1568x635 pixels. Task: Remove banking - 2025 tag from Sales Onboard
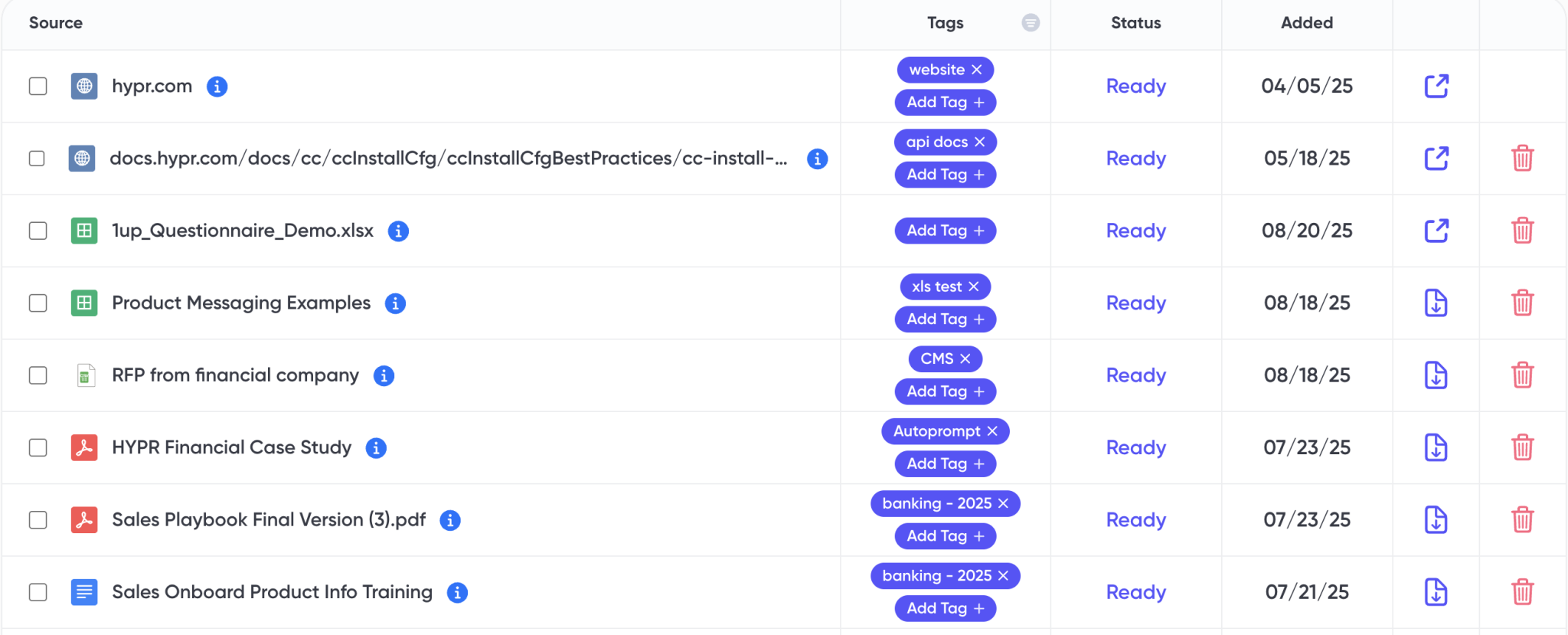point(1004,575)
